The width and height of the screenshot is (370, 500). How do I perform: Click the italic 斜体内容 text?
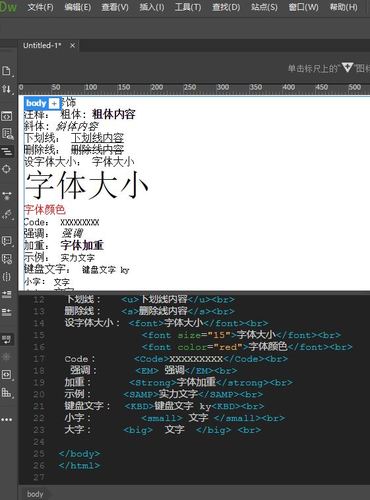point(77,126)
